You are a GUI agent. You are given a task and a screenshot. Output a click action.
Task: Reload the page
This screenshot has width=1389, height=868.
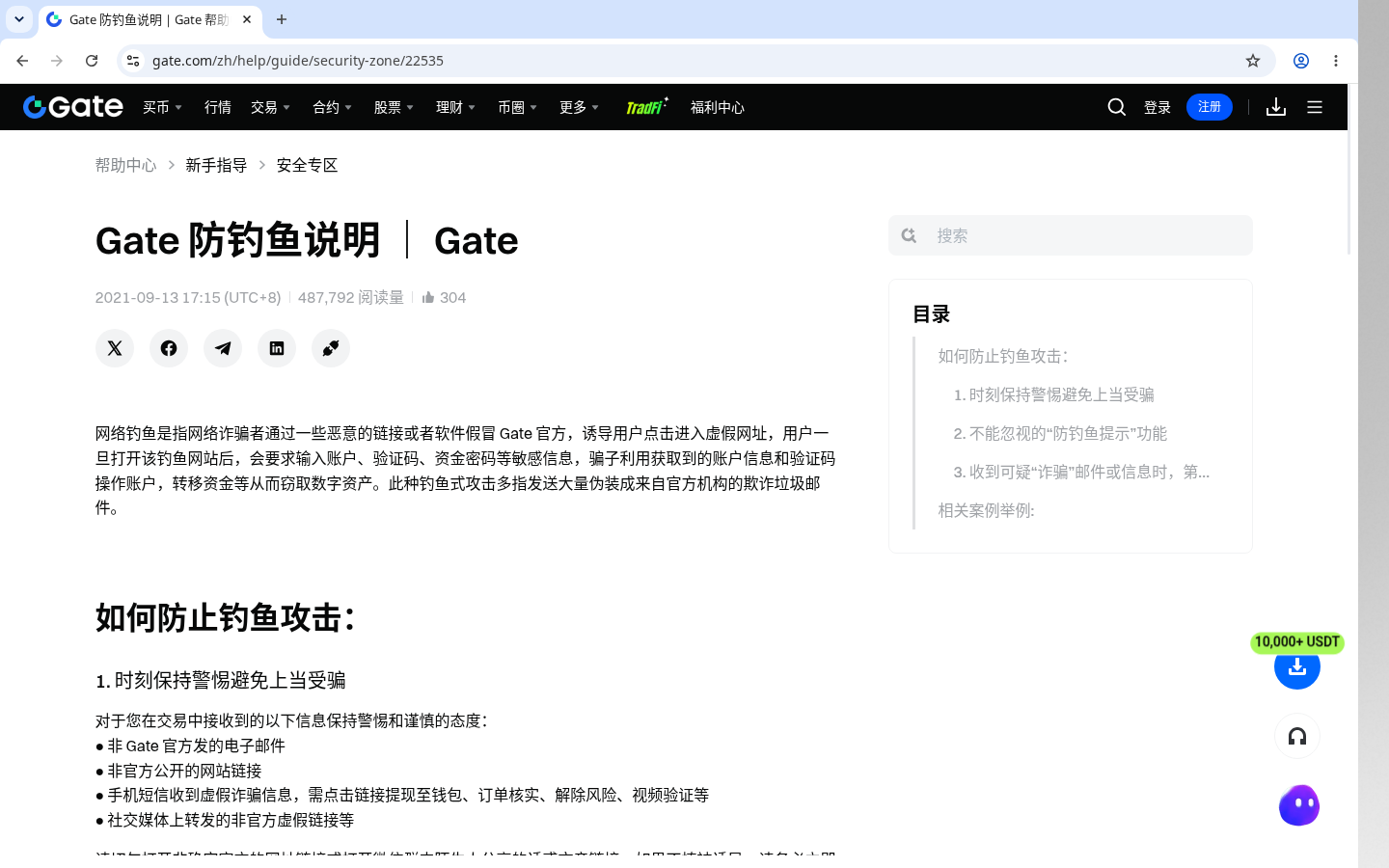coord(92,61)
